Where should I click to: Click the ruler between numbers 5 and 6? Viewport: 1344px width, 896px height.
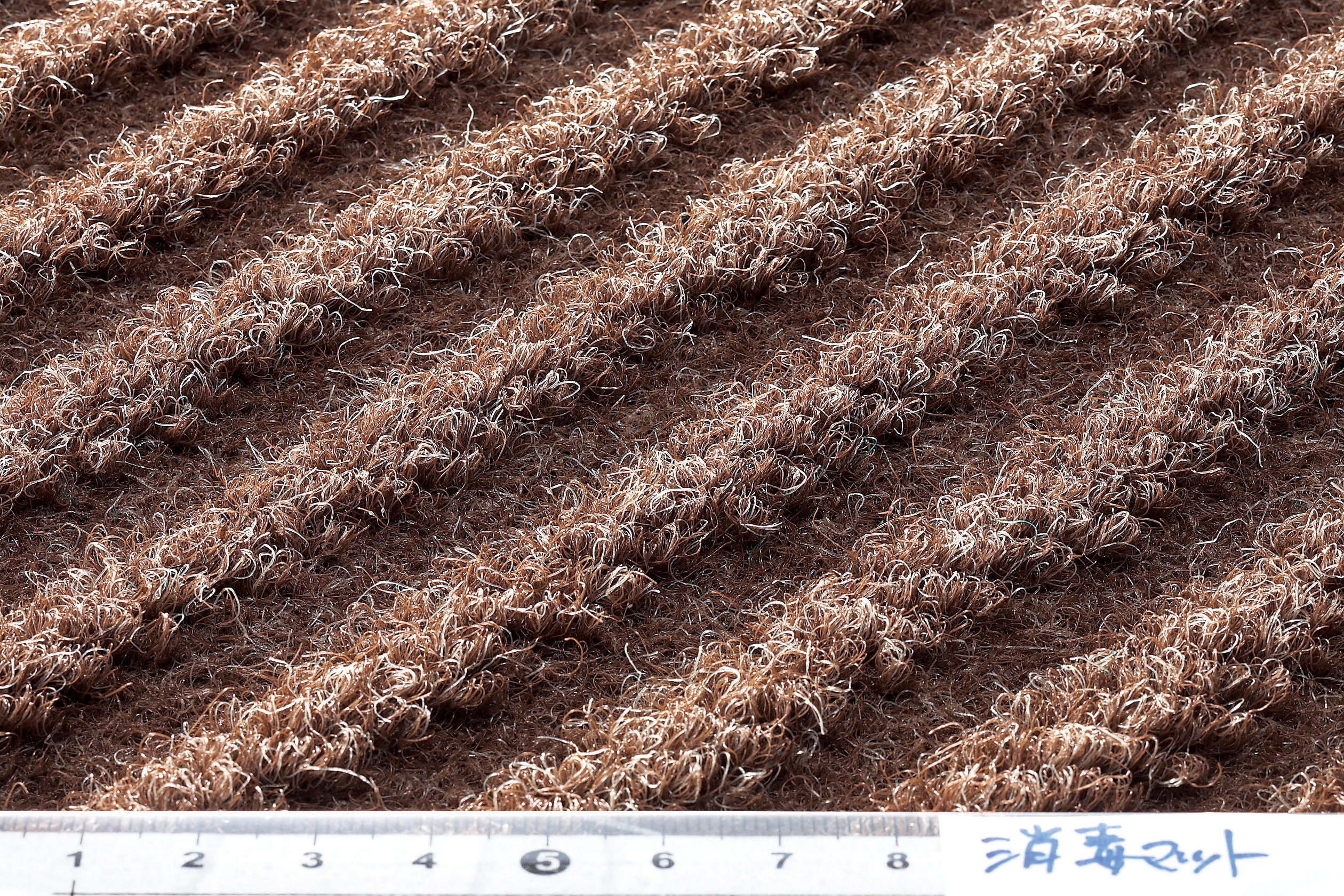[x=605, y=860]
